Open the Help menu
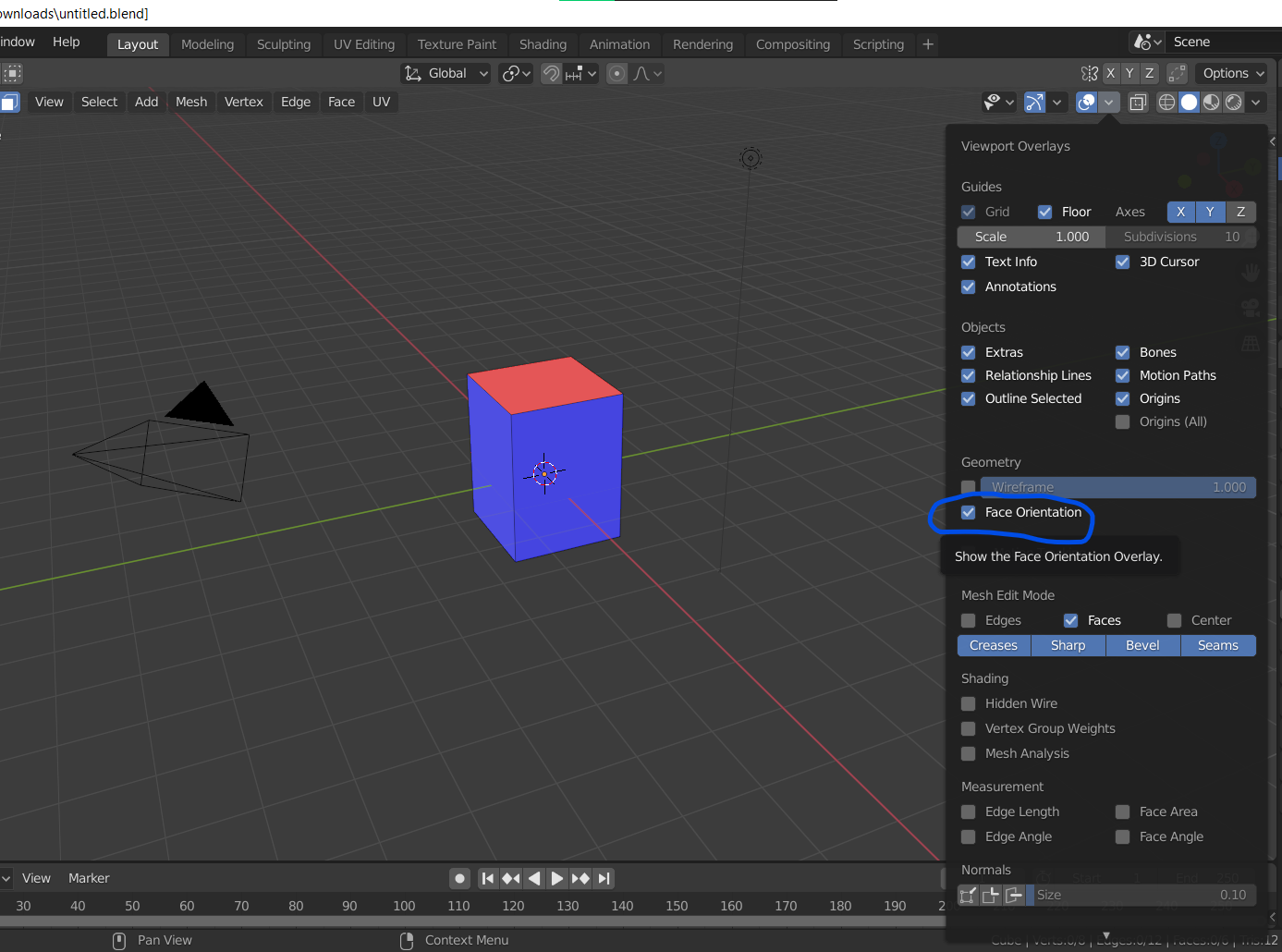Image resolution: width=1282 pixels, height=952 pixels. coord(67,42)
